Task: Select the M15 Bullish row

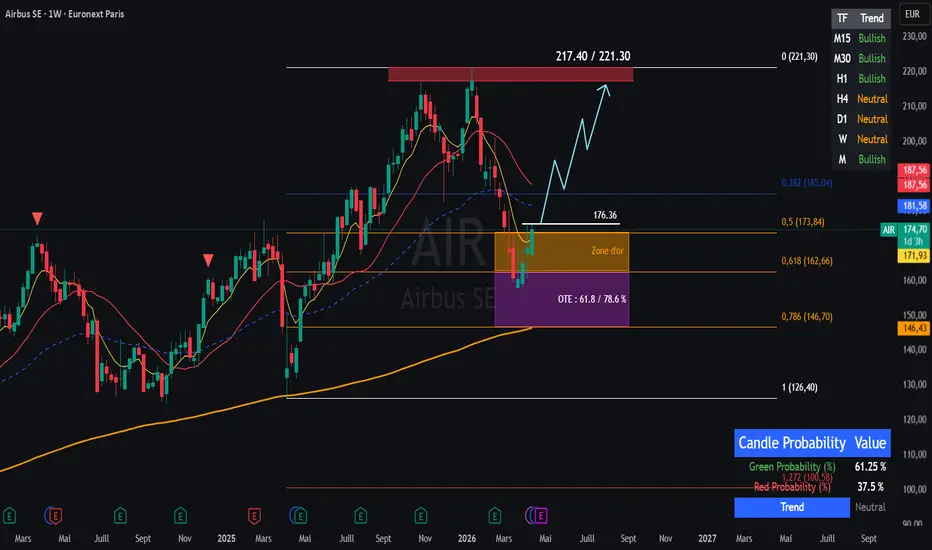Action: (860, 38)
